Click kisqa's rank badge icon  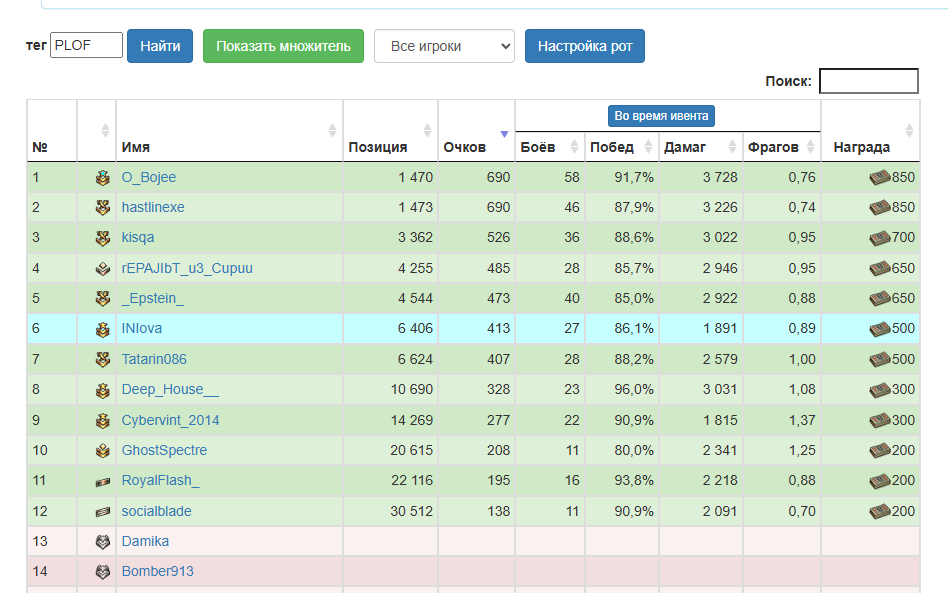point(103,238)
